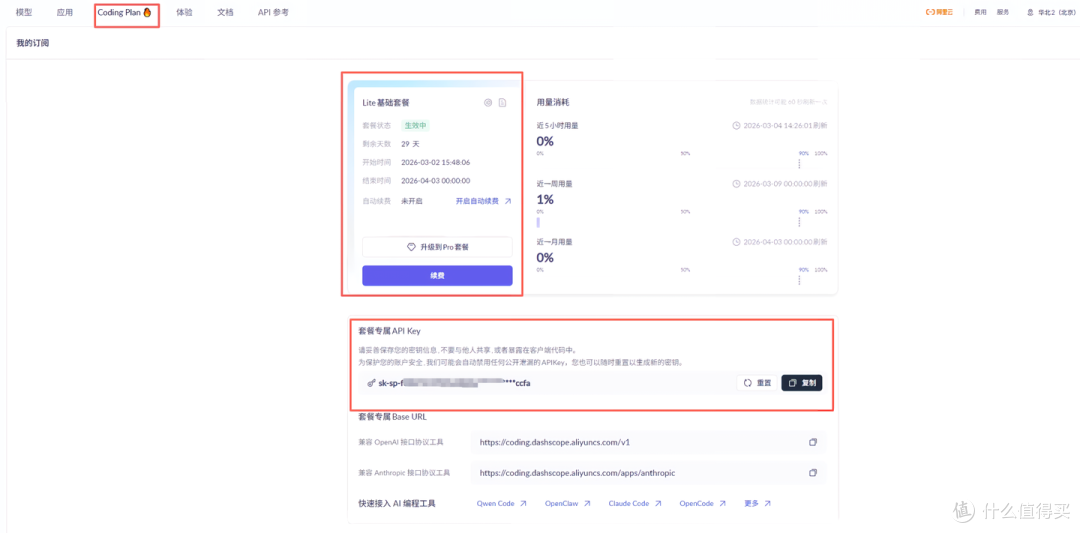
Task: Click the 近5小时用量 progress bar
Action: tap(682, 164)
